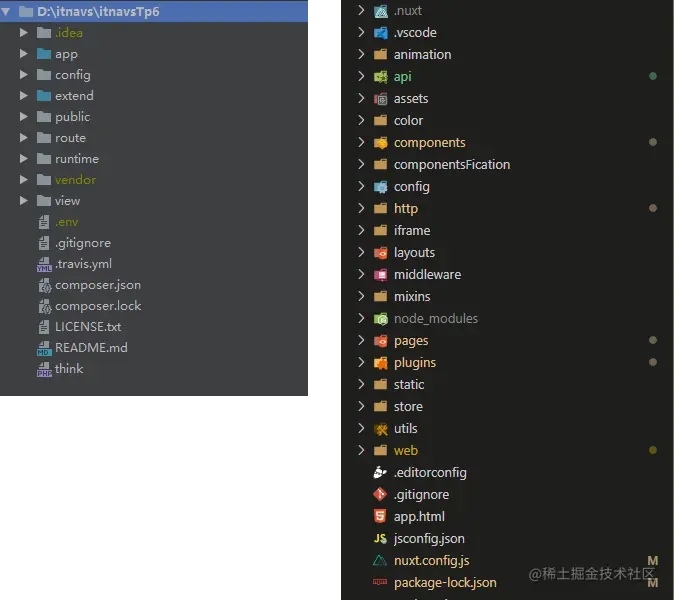Viewport: 674px width, 600px height.
Task: Click the composer.json file icon
Action: [45, 285]
